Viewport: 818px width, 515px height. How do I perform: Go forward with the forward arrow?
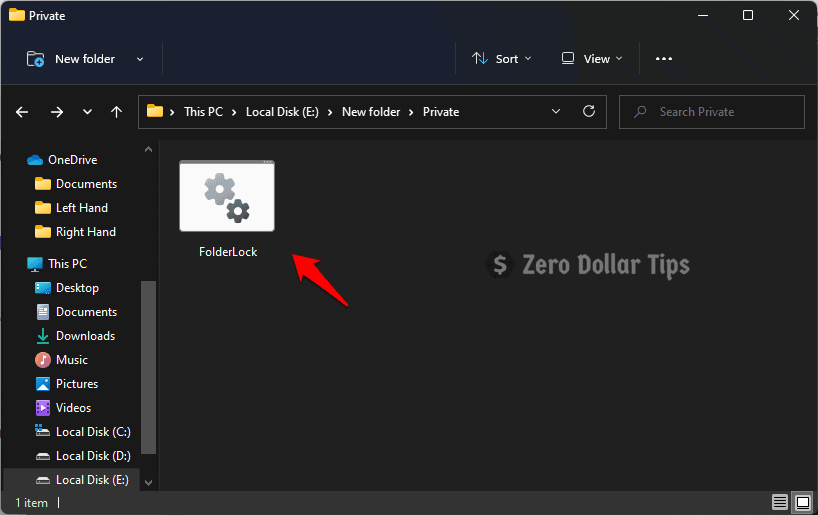(57, 112)
